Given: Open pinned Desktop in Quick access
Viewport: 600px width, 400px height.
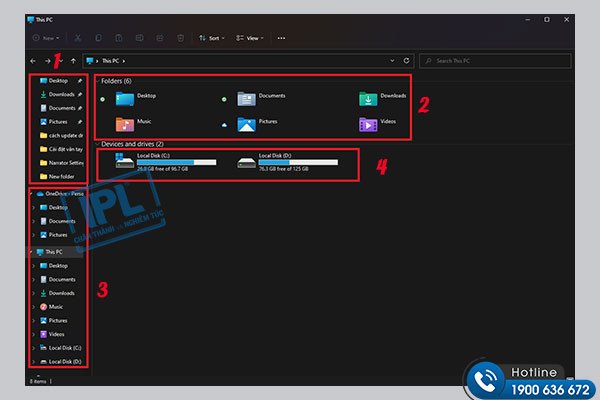Looking at the screenshot, I should 58,81.
